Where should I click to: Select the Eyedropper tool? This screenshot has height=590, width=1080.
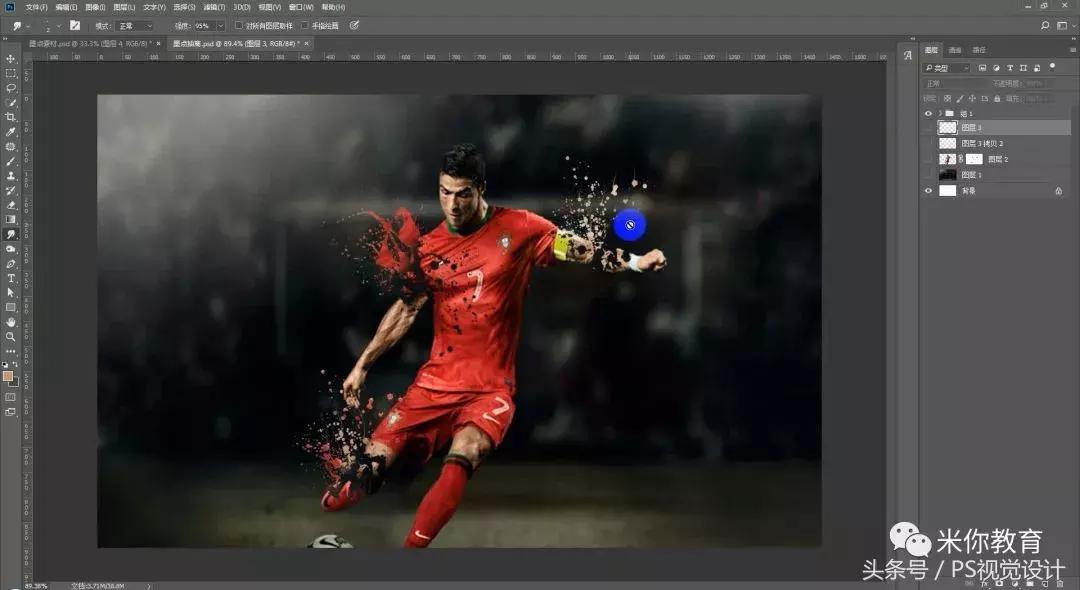pos(10,132)
